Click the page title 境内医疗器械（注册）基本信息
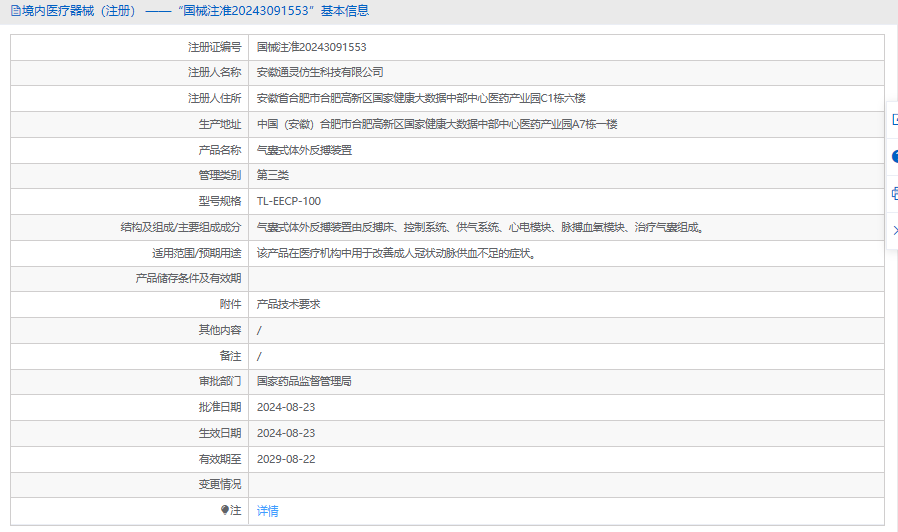The width and height of the screenshot is (898, 532). click(195, 11)
